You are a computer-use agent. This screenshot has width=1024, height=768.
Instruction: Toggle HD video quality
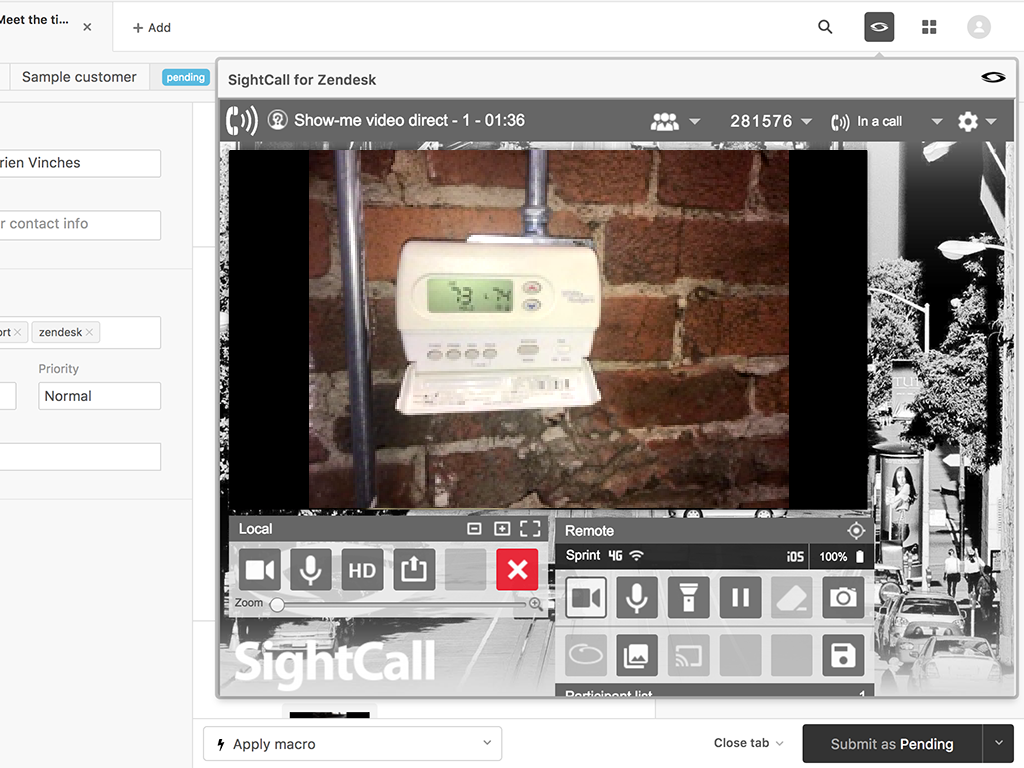click(362, 570)
